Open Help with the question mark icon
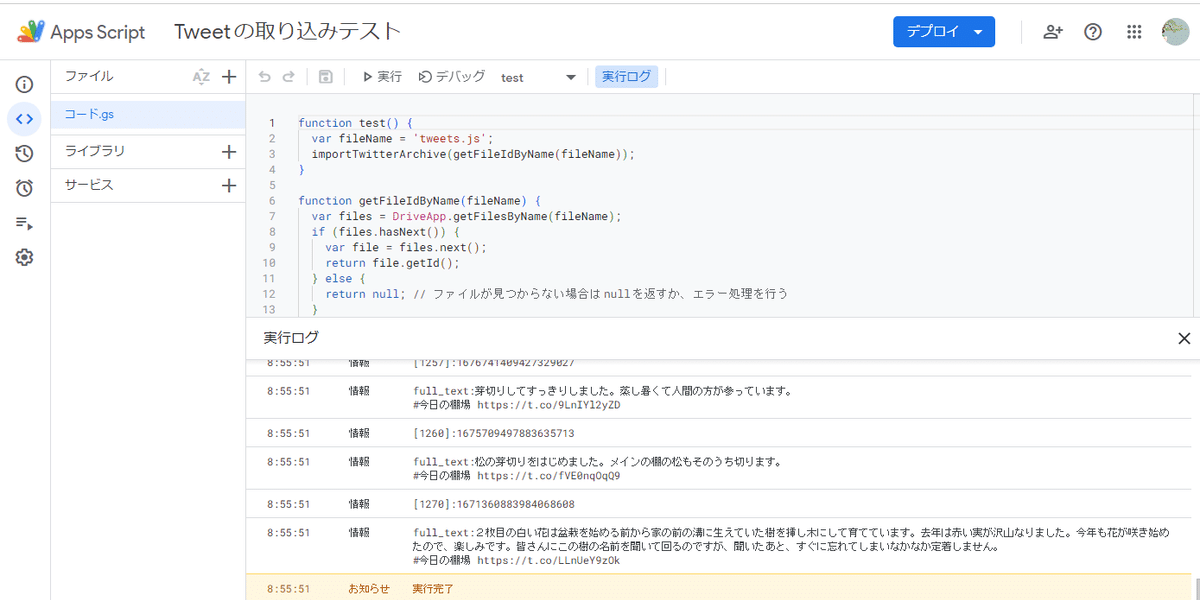The height and width of the screenshot is (600, 1200). pos(1093,32)
